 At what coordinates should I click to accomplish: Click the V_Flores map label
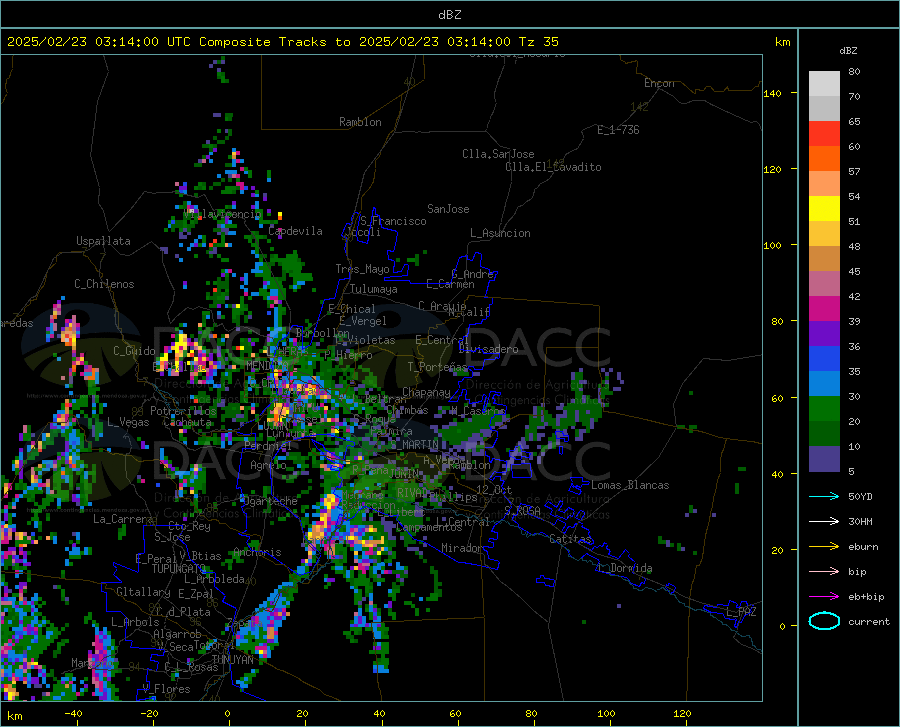point(166,689)
